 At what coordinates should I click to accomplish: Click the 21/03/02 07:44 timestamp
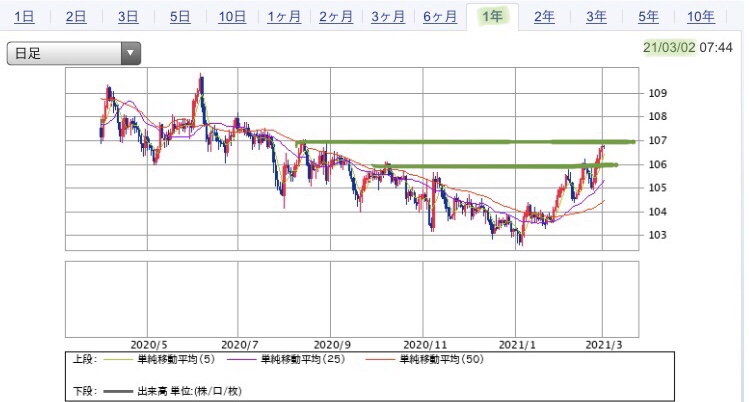coord(687,47)
